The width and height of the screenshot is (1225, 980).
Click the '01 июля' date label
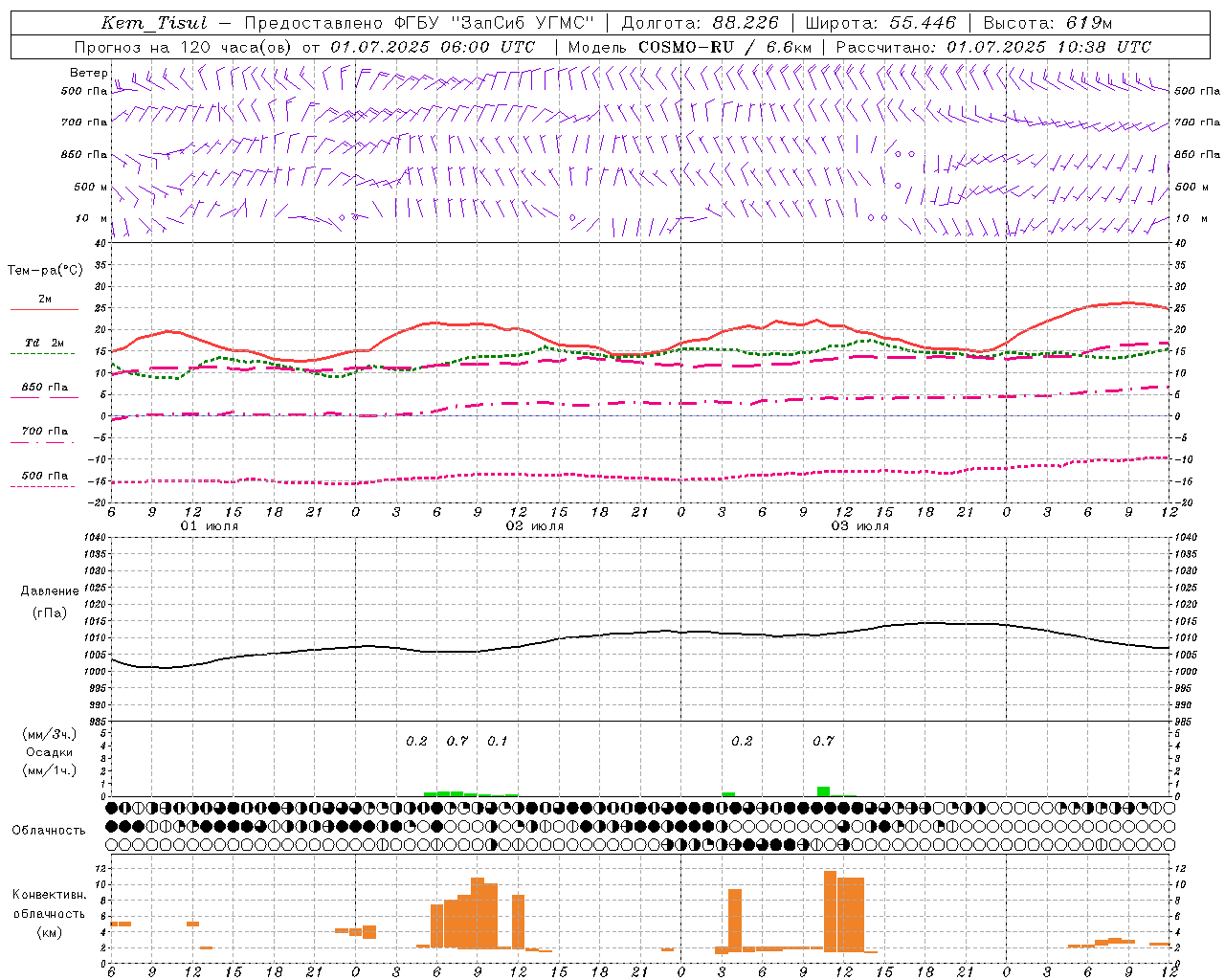(210, 526)
